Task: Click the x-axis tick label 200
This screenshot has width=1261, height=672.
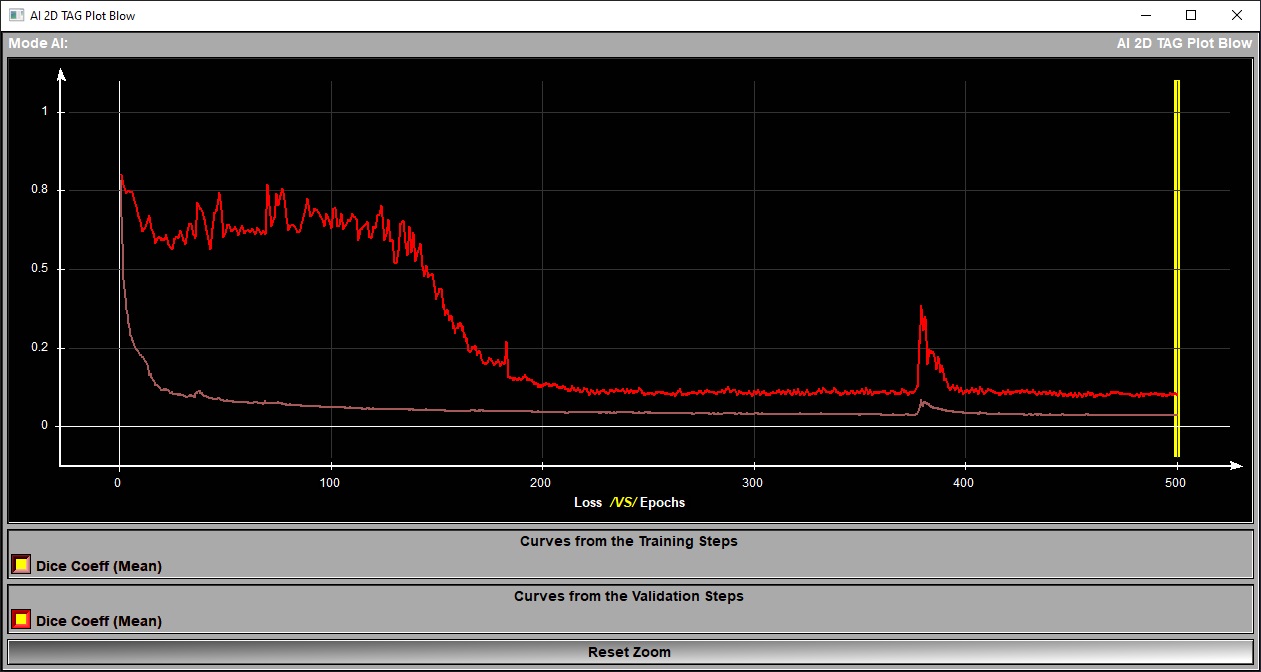Action: pos(542,483)
